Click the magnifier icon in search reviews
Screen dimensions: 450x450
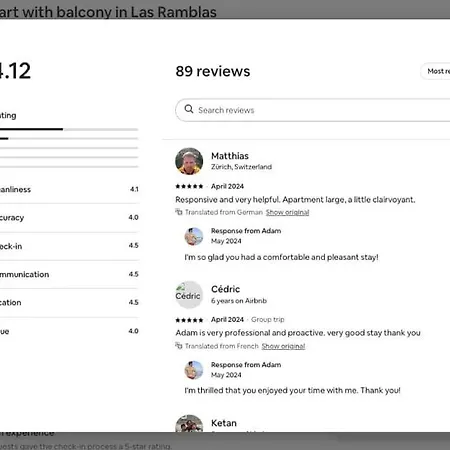[189, 109]
